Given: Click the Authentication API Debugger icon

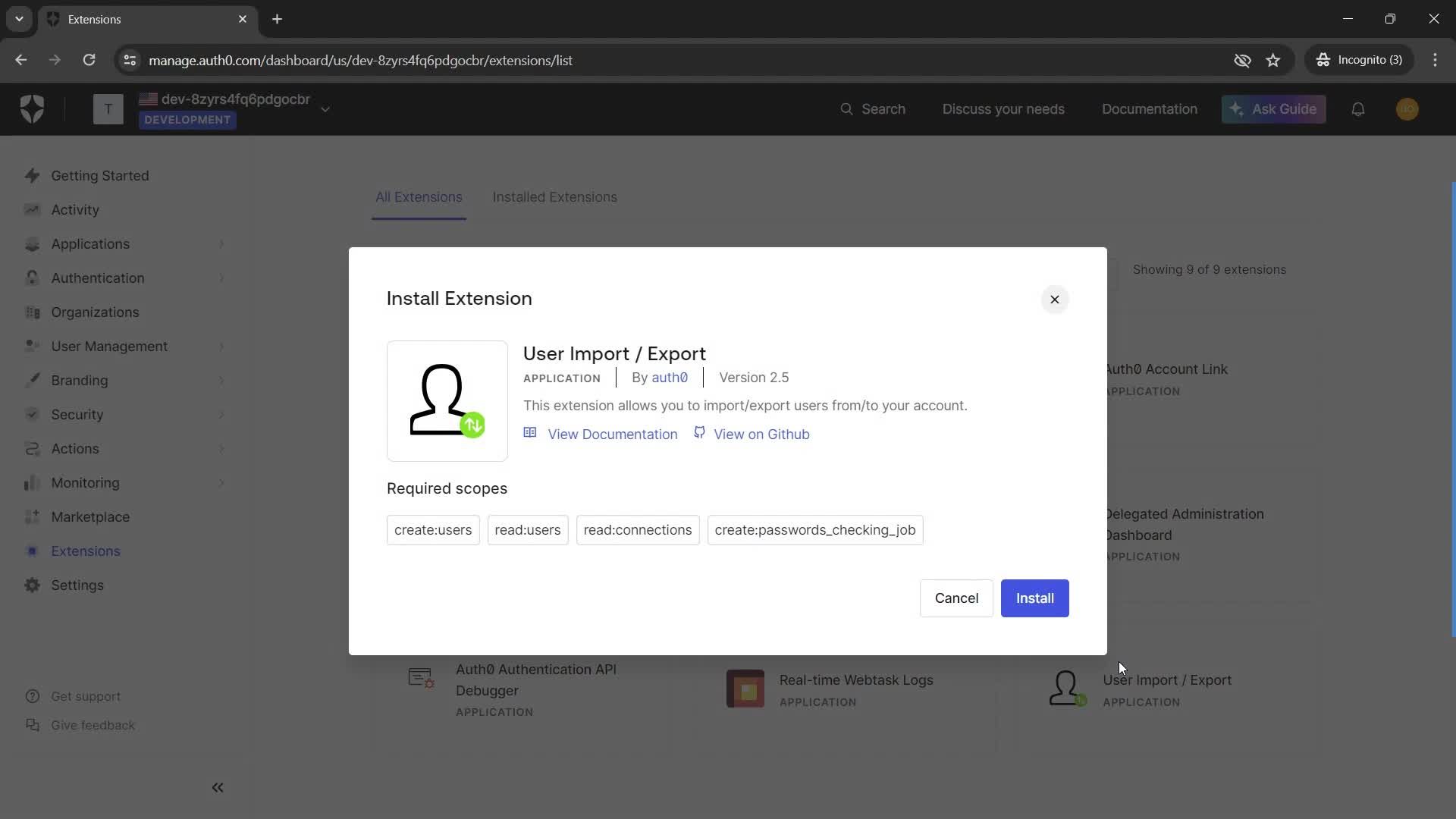Looking at the screenshot, I should click(x=421, y=677).
